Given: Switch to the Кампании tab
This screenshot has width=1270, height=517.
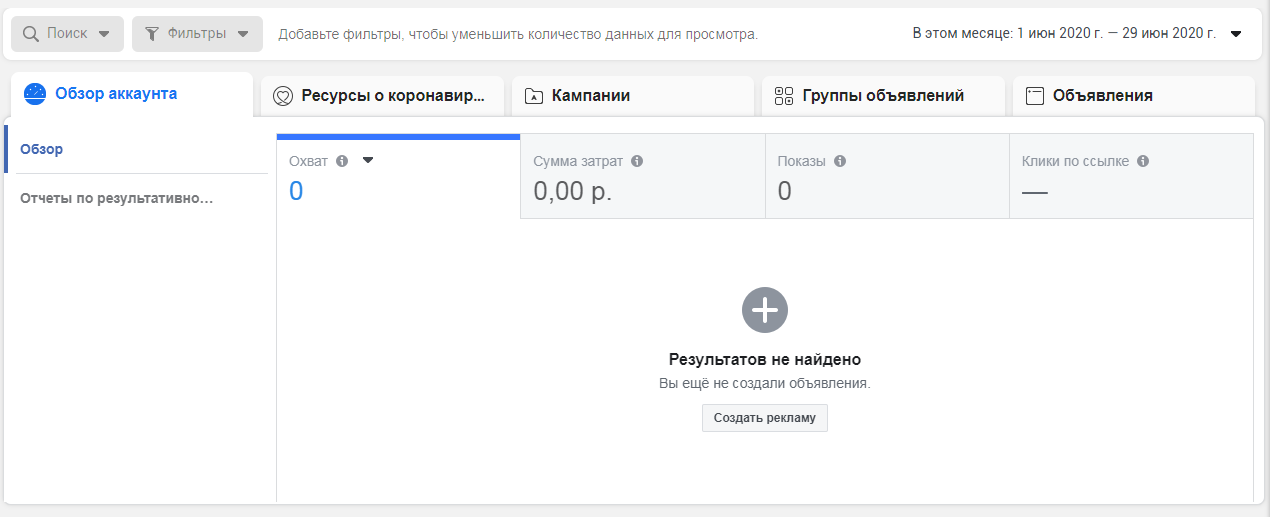Looking at the screenshot, I should [x=590, y=96].
